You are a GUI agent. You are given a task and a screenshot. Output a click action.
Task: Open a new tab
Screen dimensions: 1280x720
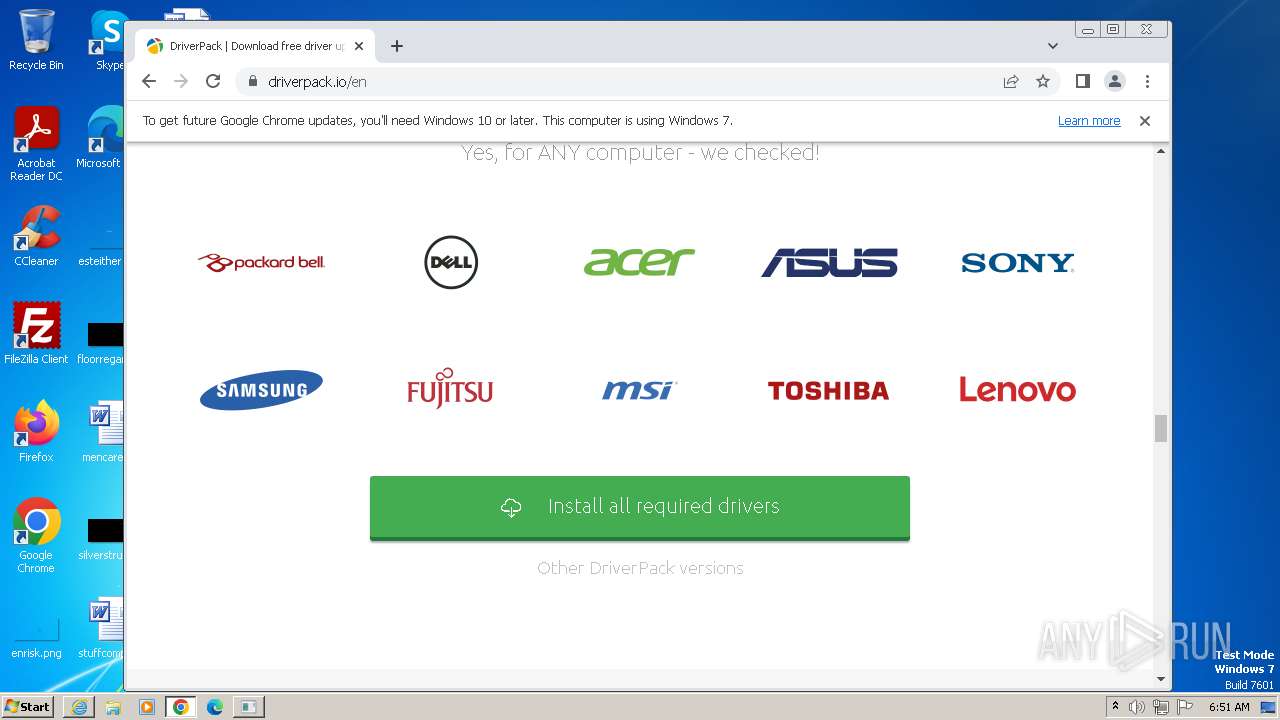point(397,46)
